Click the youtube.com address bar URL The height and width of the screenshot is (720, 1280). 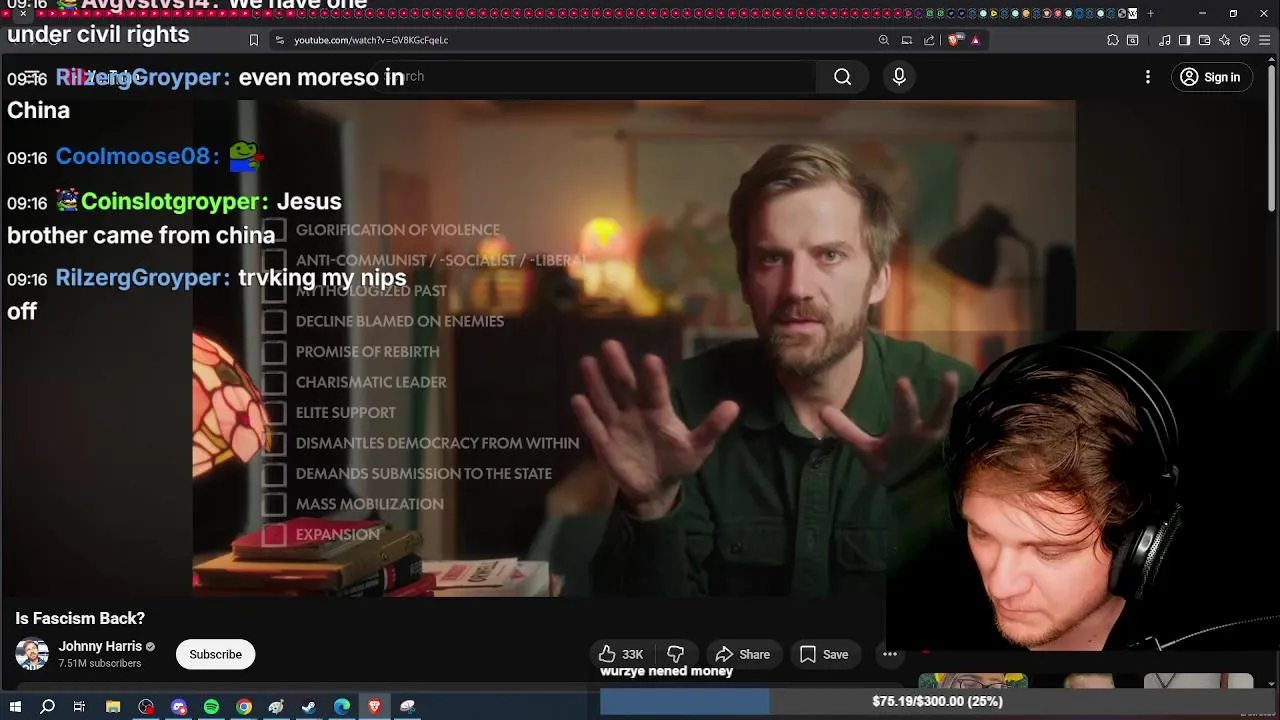[x=371, y=40]
